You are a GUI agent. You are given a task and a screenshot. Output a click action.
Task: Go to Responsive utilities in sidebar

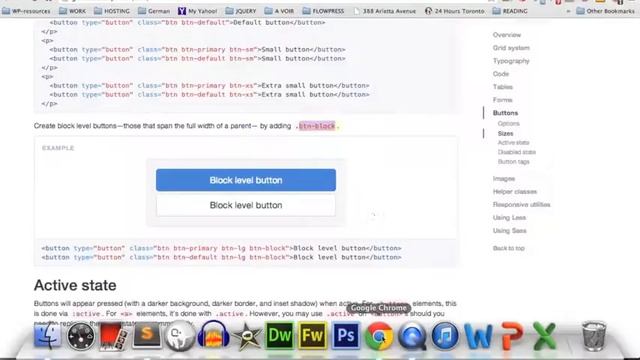521,205
